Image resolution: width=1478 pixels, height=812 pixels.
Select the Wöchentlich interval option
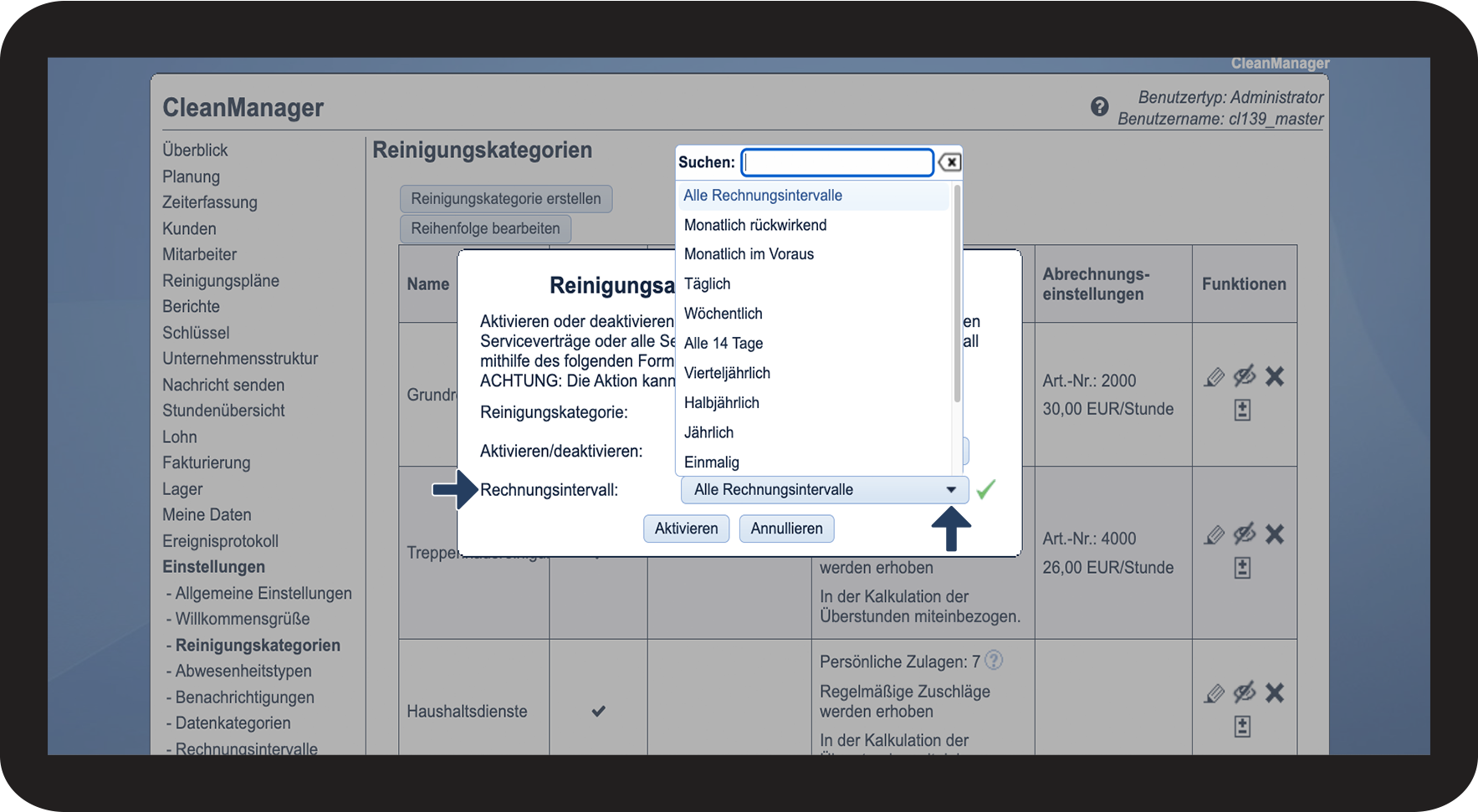[813, 314]
